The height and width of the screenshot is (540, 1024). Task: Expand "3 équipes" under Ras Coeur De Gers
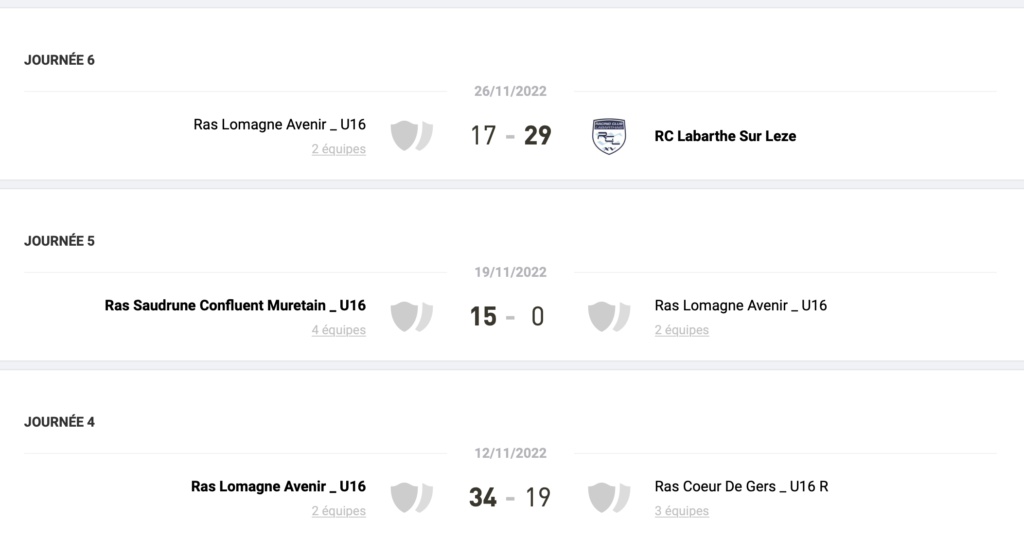[x=682, y=511]
